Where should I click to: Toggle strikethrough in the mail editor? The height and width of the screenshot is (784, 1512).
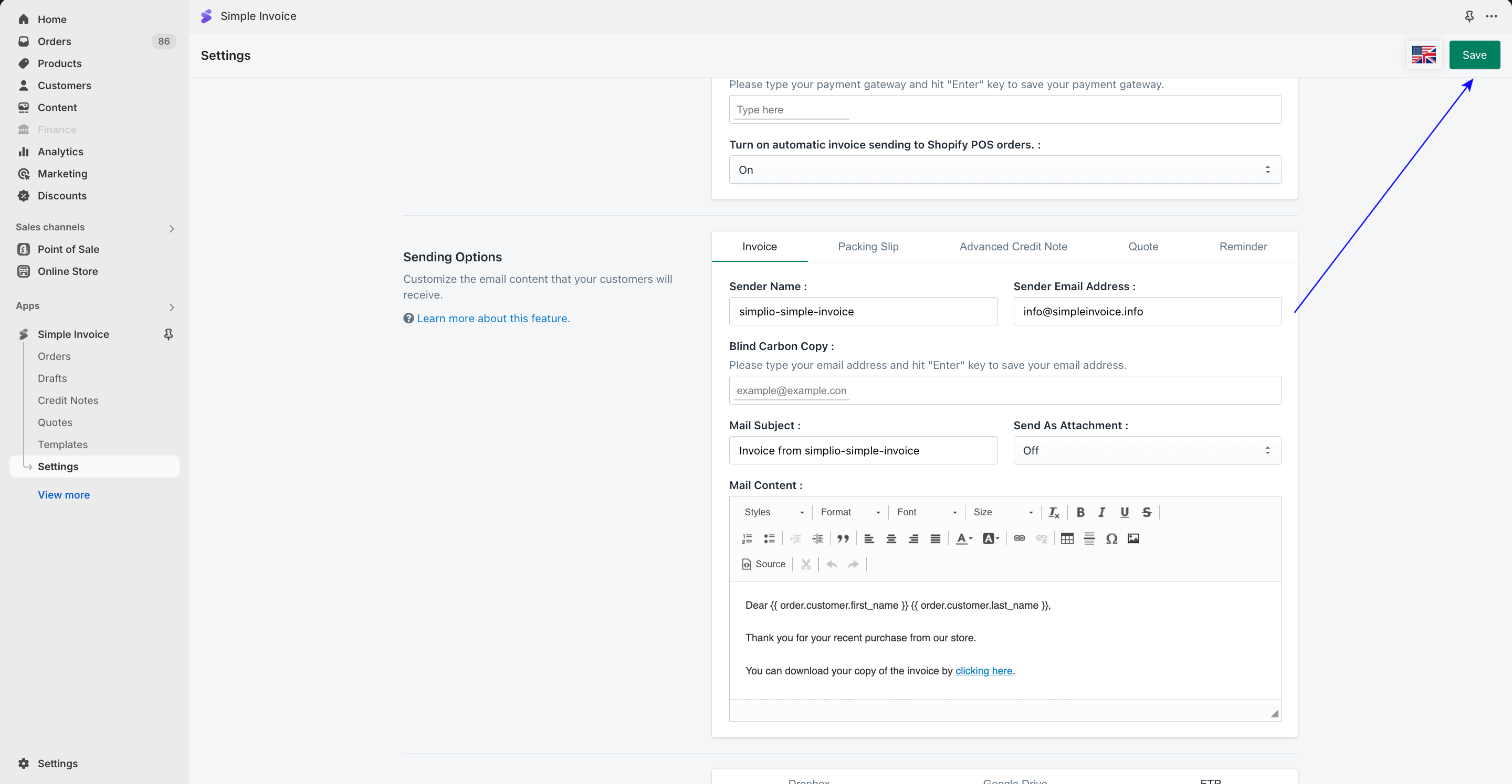point(1146,512)
